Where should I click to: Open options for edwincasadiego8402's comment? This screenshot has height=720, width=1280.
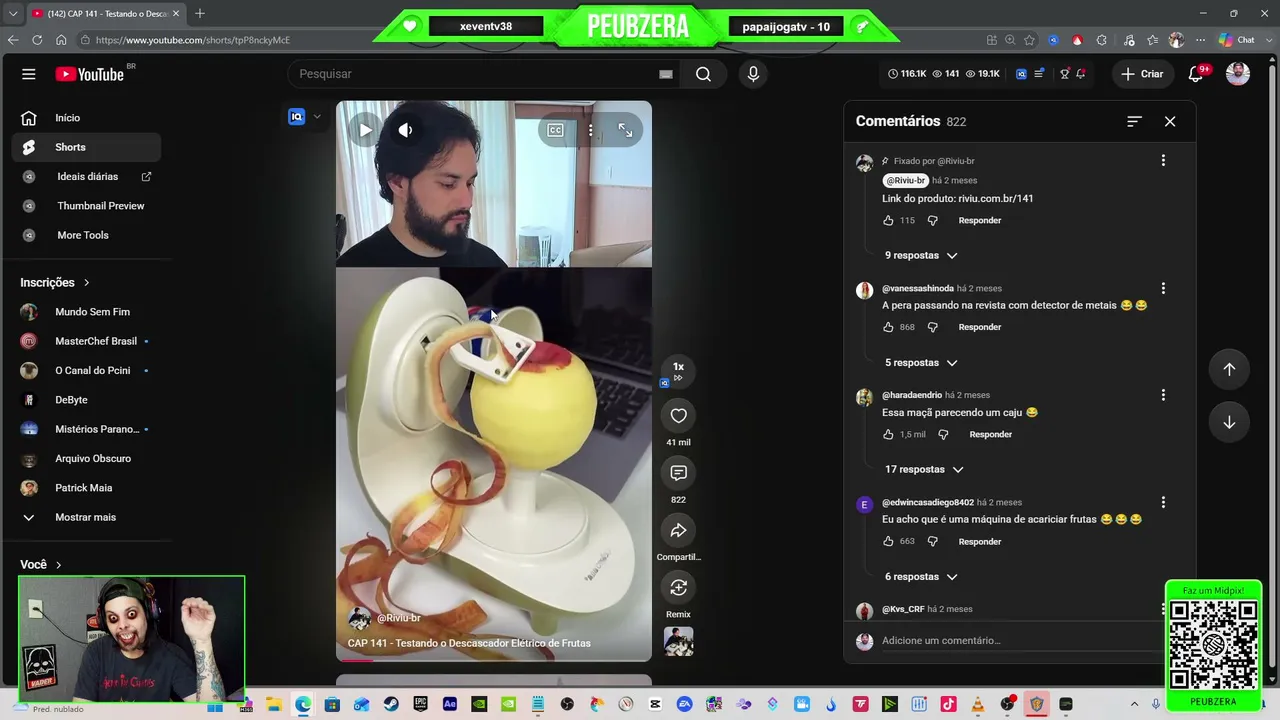click(1163, 502)
